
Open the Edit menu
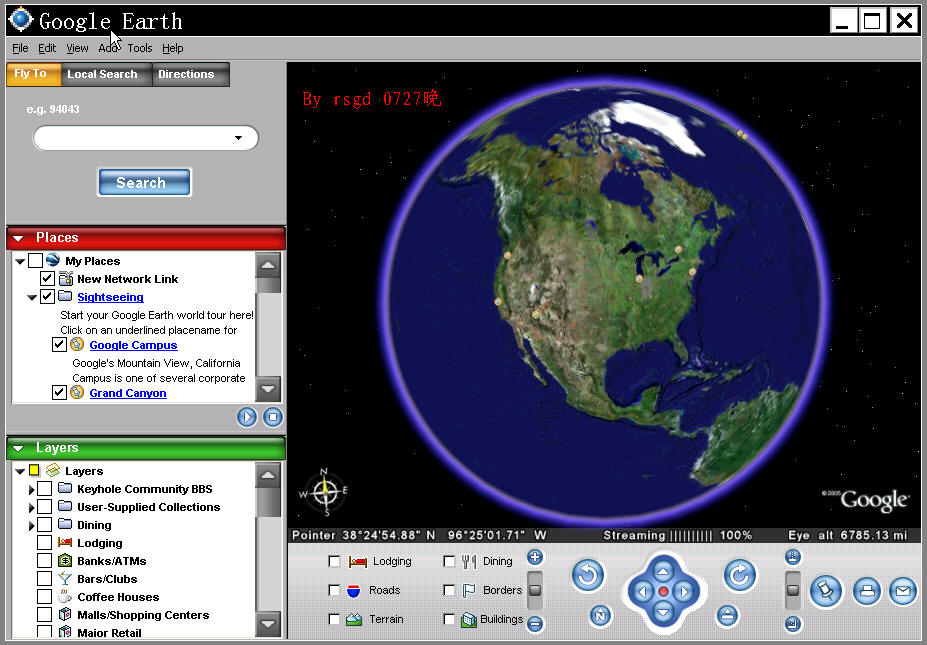[47, 48]
